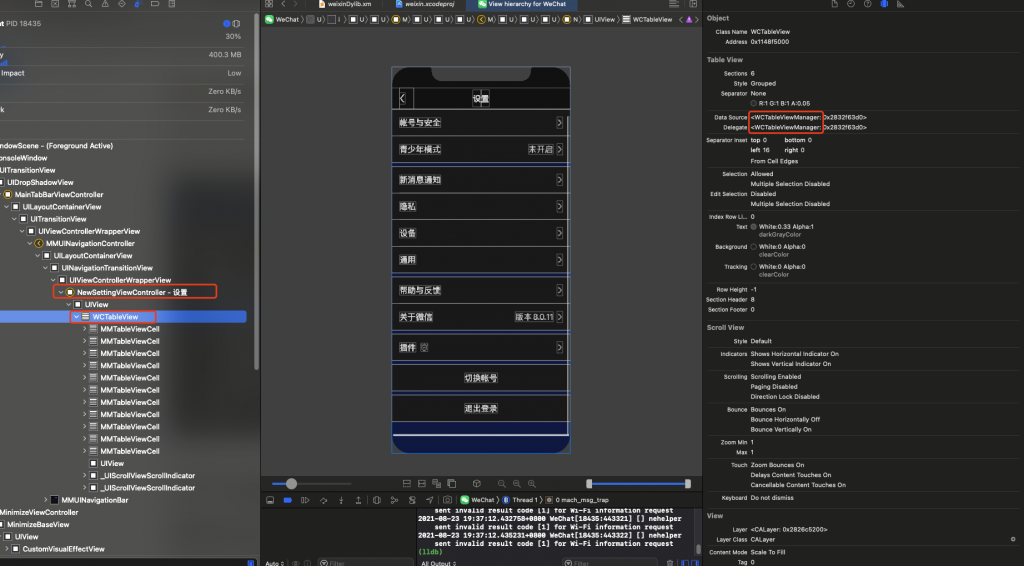Viewport: 1024px width, 566px height.
Task: Click the step into debug button
Action: pyautogui.click(x=342, y=499)
